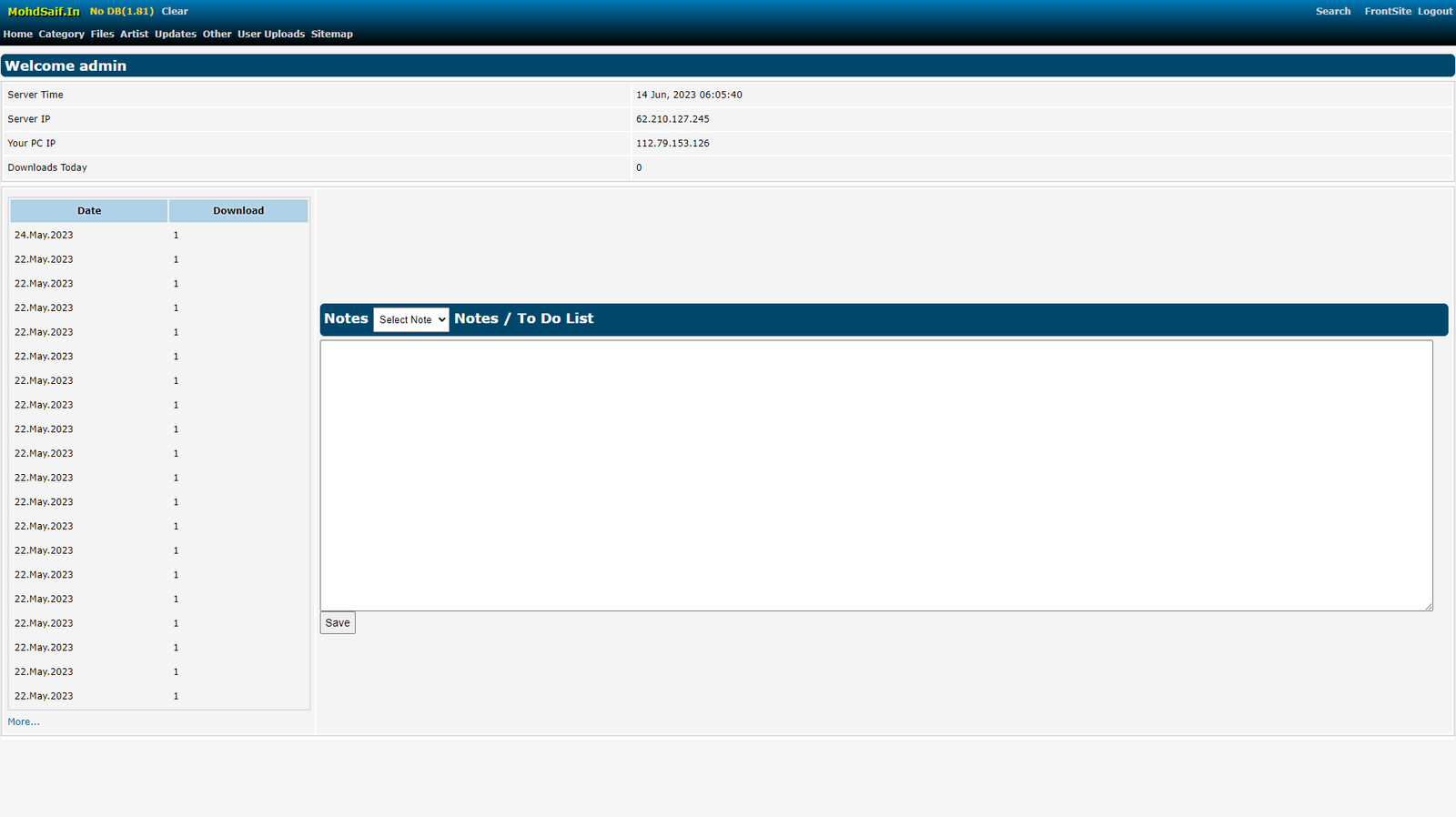Open the Sitemap page
Screen dimensions: 1456x817
(x=331, y=34)
